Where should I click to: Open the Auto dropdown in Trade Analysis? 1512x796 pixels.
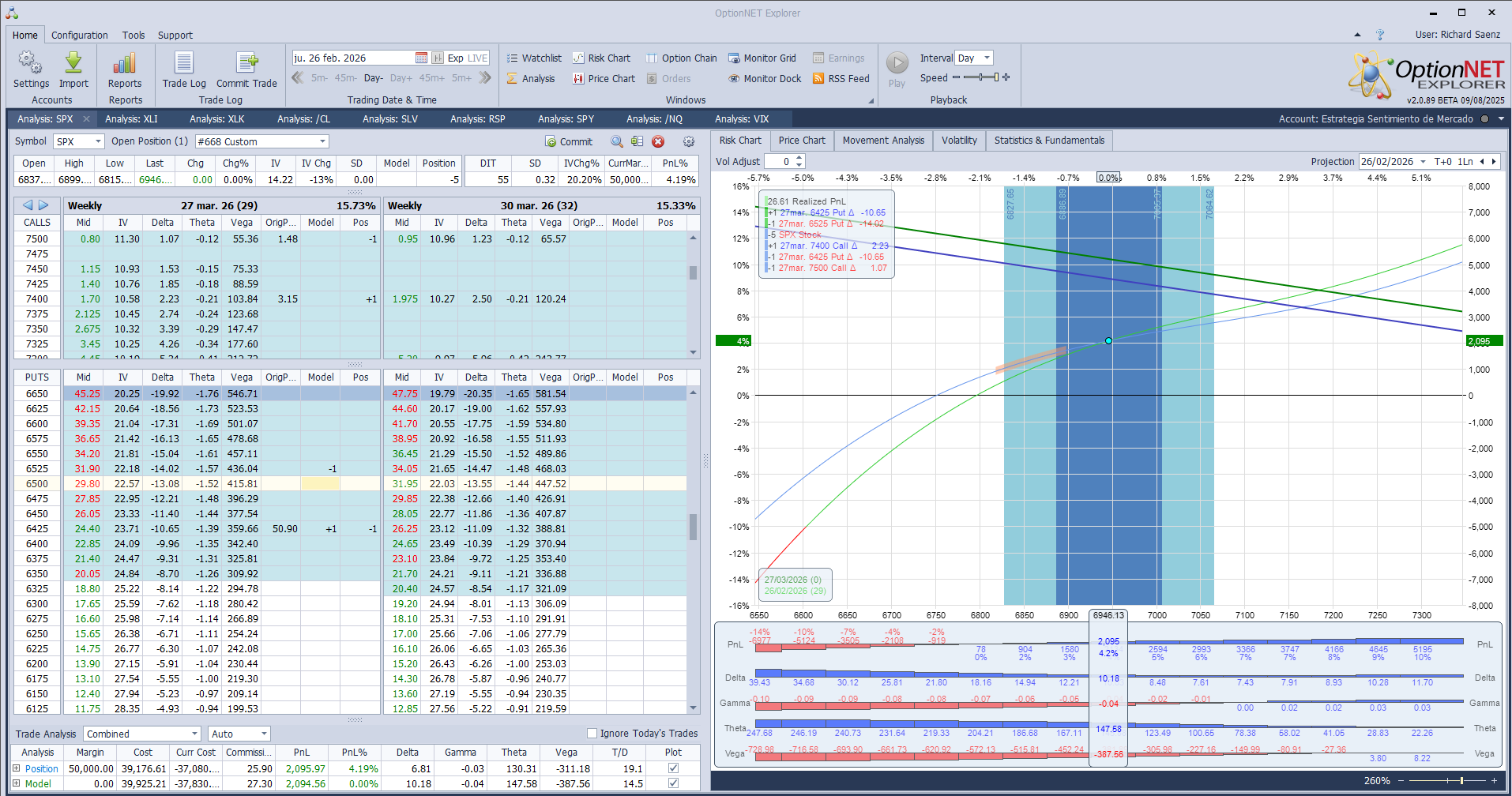tap(264, 734)
